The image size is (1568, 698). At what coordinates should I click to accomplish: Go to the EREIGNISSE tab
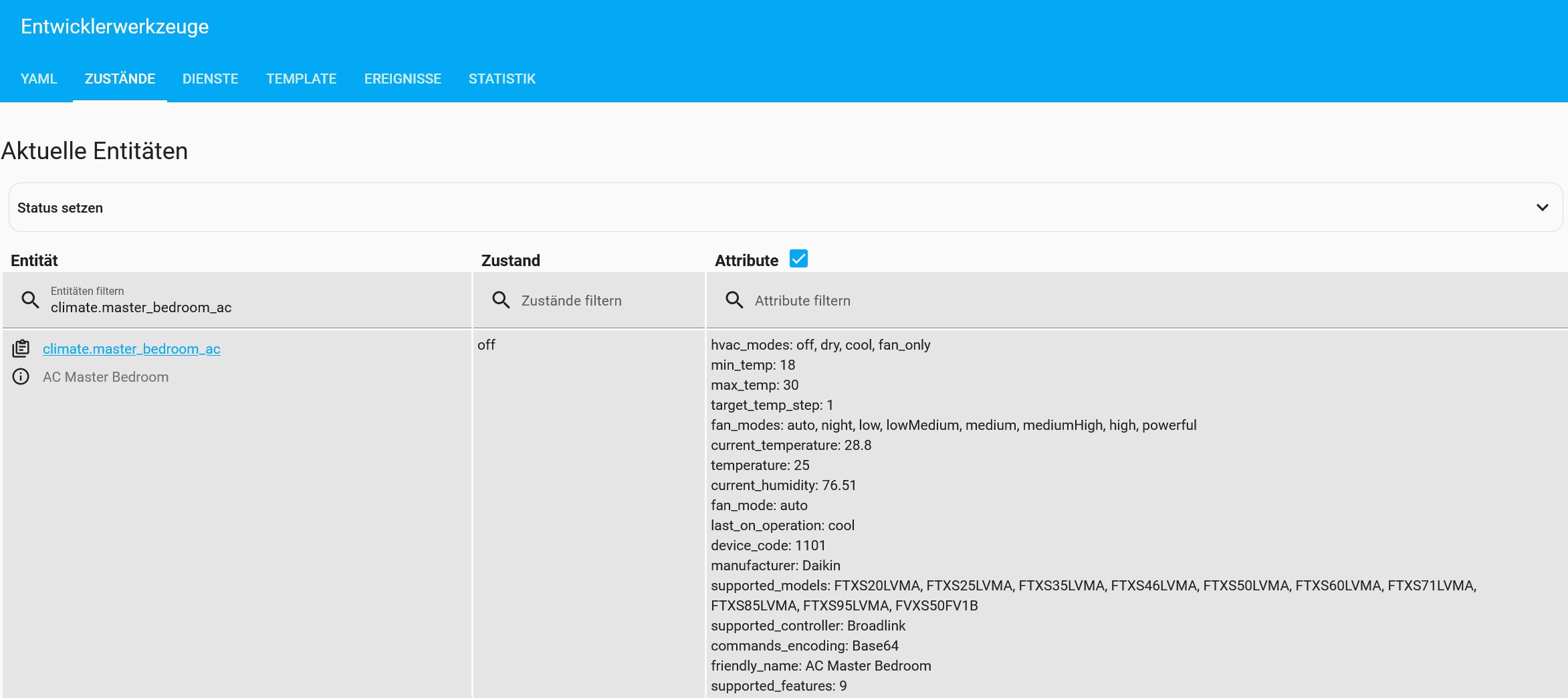(x=403, y=79)
